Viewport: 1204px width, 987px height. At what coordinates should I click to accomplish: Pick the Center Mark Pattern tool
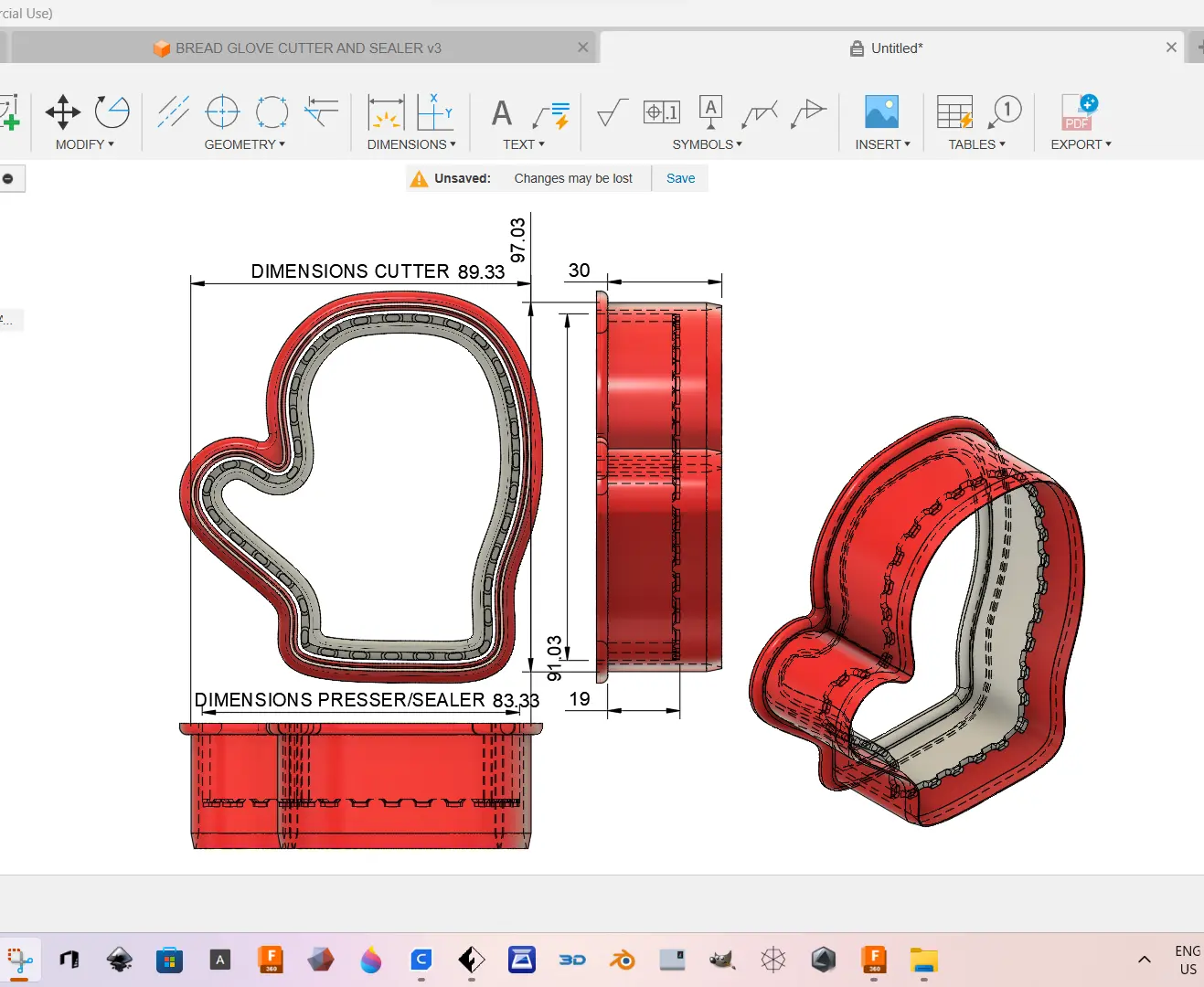(272, 111)
